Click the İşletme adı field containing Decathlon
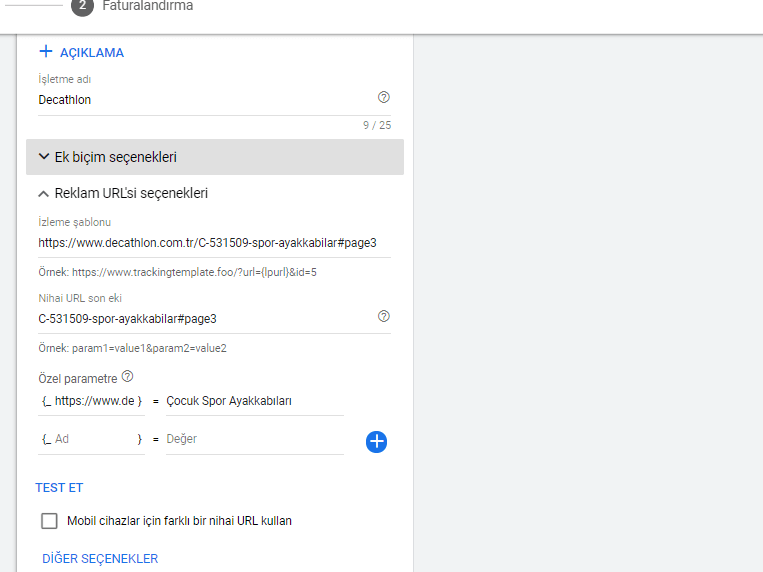Image resolution: width=763 pixels, height=572 pixels. point(200,100)
